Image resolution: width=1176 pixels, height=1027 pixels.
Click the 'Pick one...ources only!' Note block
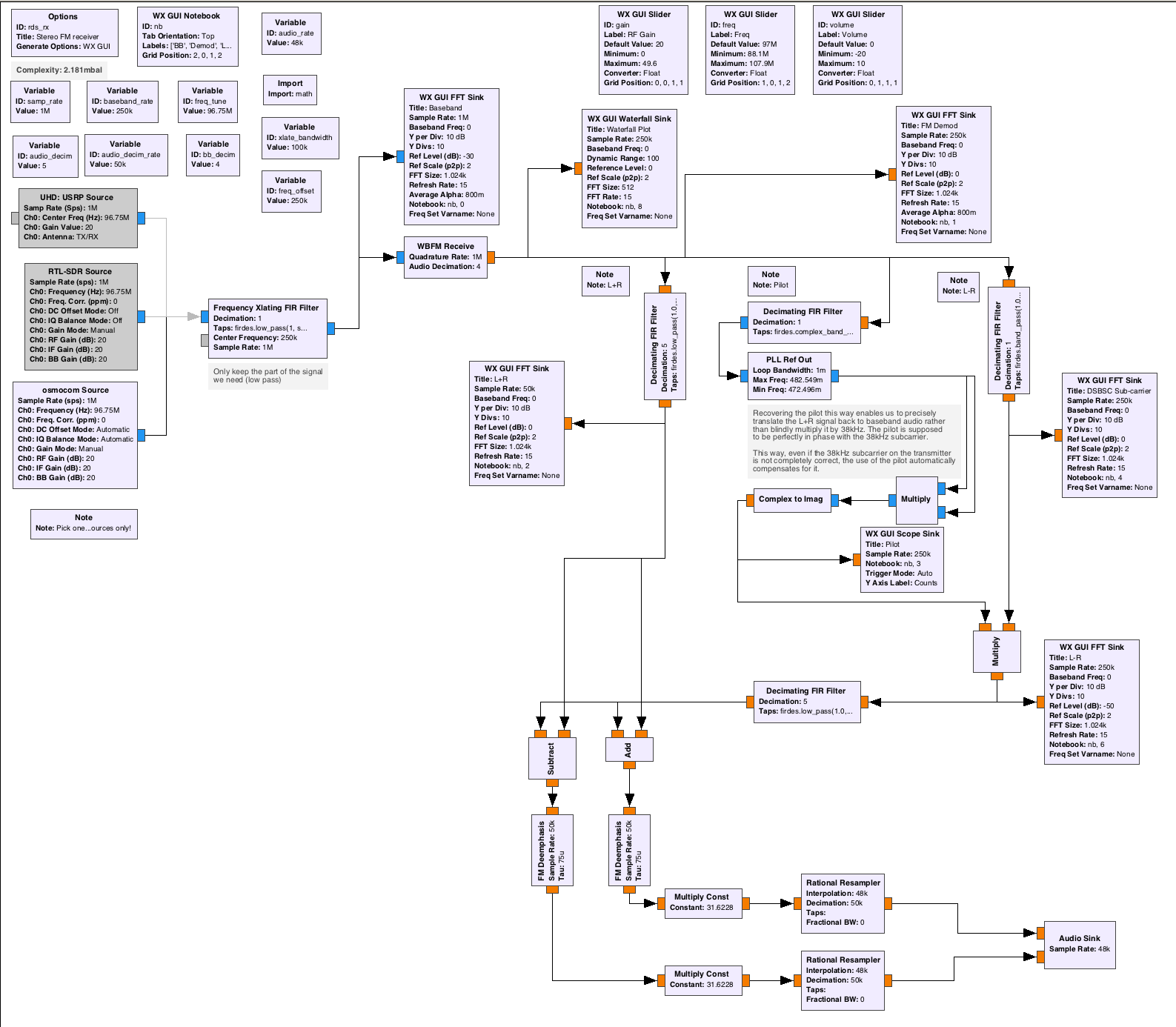(x=84, y=524)
